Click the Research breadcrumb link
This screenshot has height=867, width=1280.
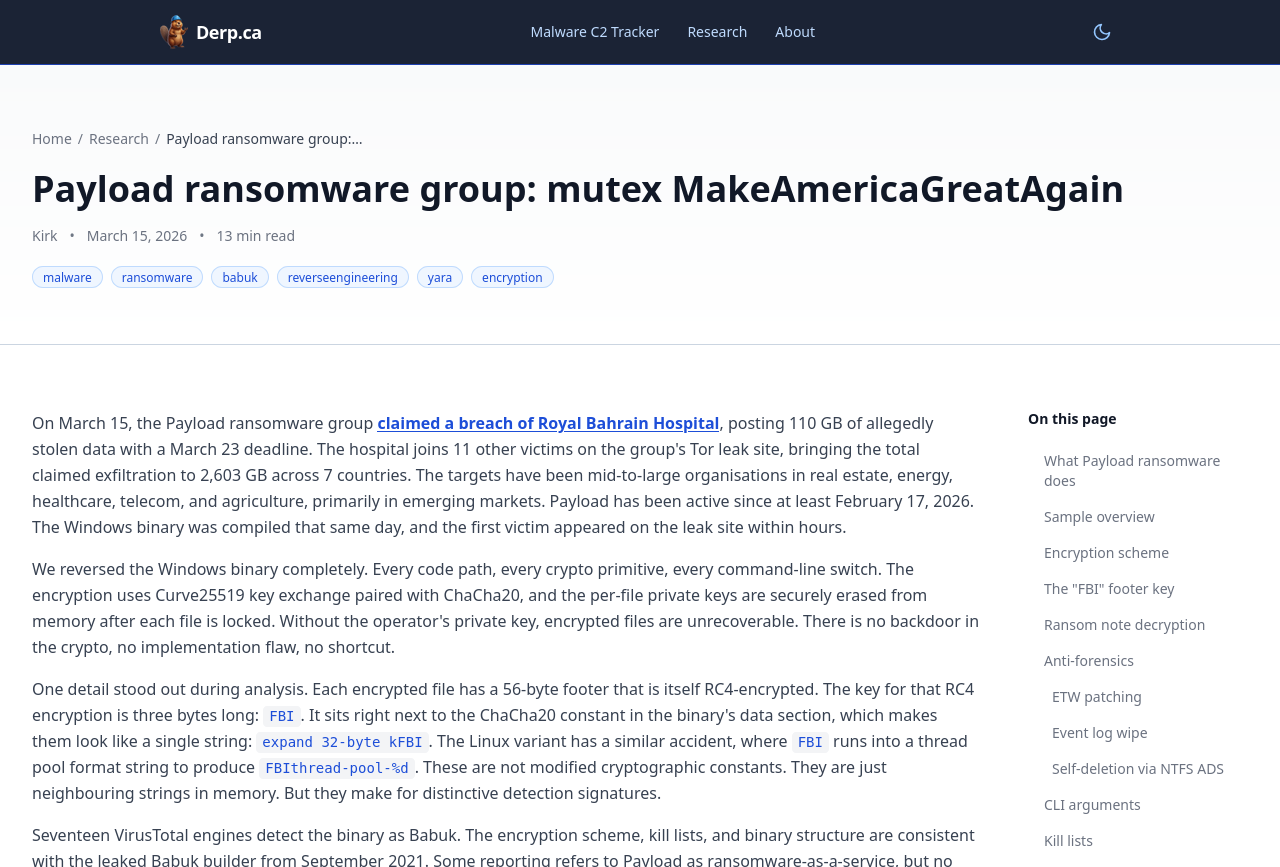click(x=119, y=139)
